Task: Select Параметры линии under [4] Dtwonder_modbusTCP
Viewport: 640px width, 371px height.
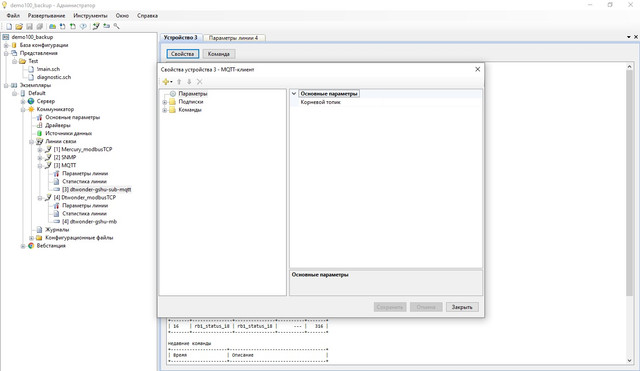Action: (85, 206)
